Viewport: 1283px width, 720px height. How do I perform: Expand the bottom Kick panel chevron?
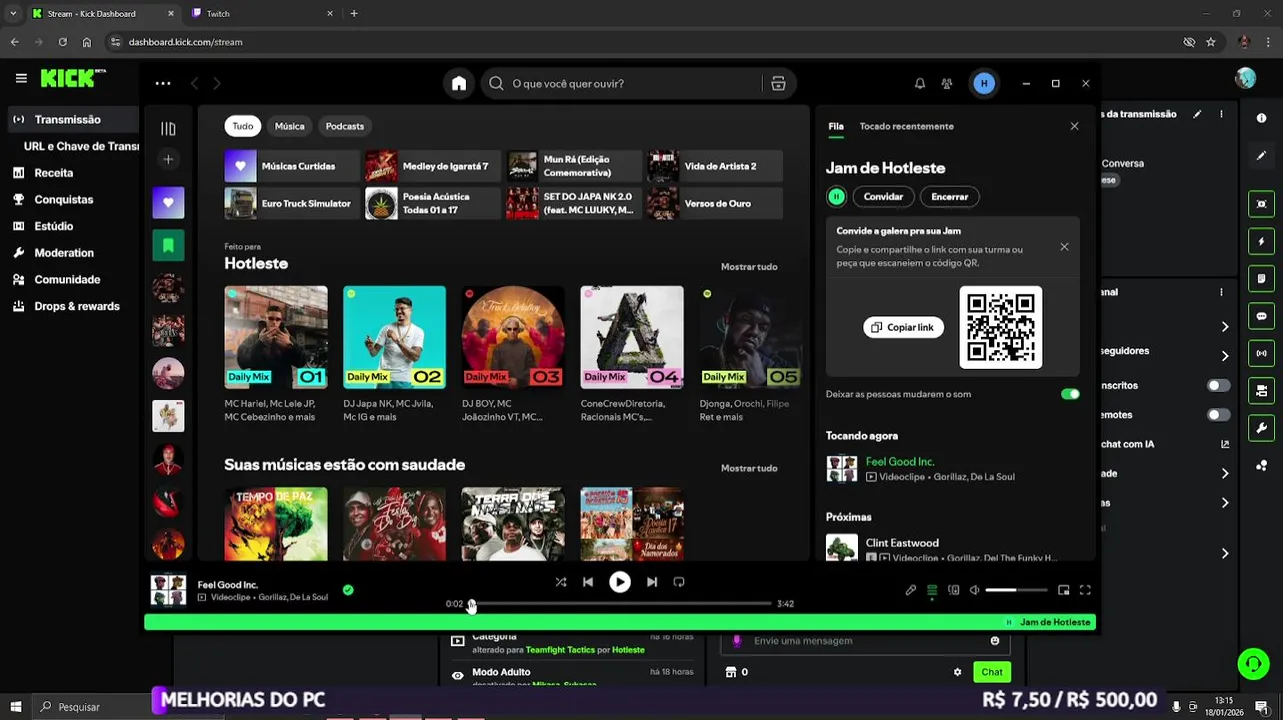[1225, 553]
